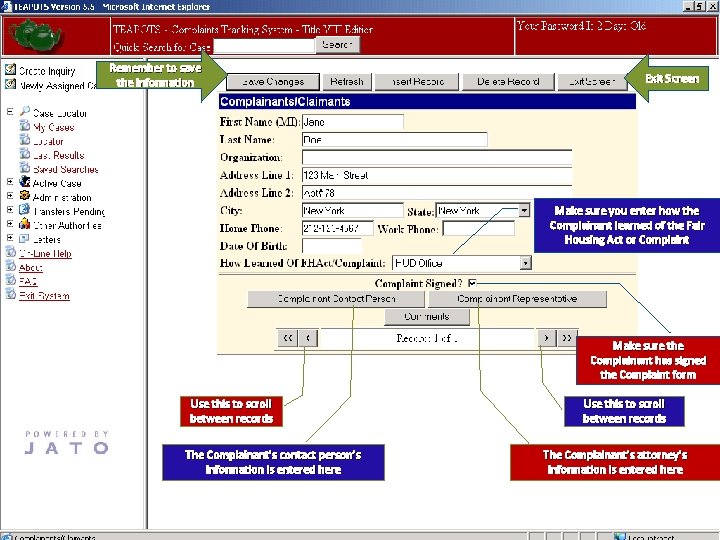Select Locator under Case Locator
This screenshot has height=540, width=720.
coord(48,141)
